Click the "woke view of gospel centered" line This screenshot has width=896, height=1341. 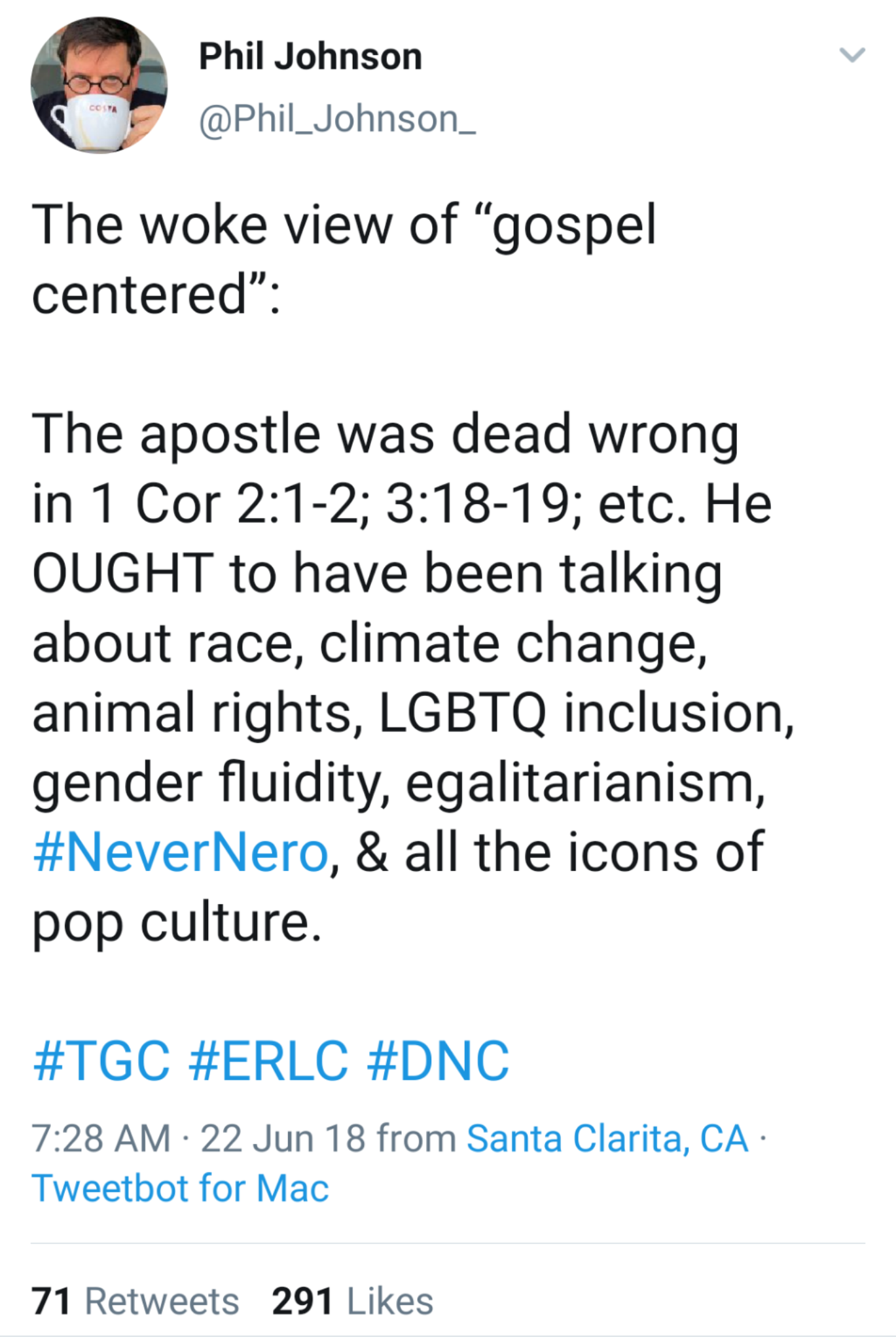[344, 226]
